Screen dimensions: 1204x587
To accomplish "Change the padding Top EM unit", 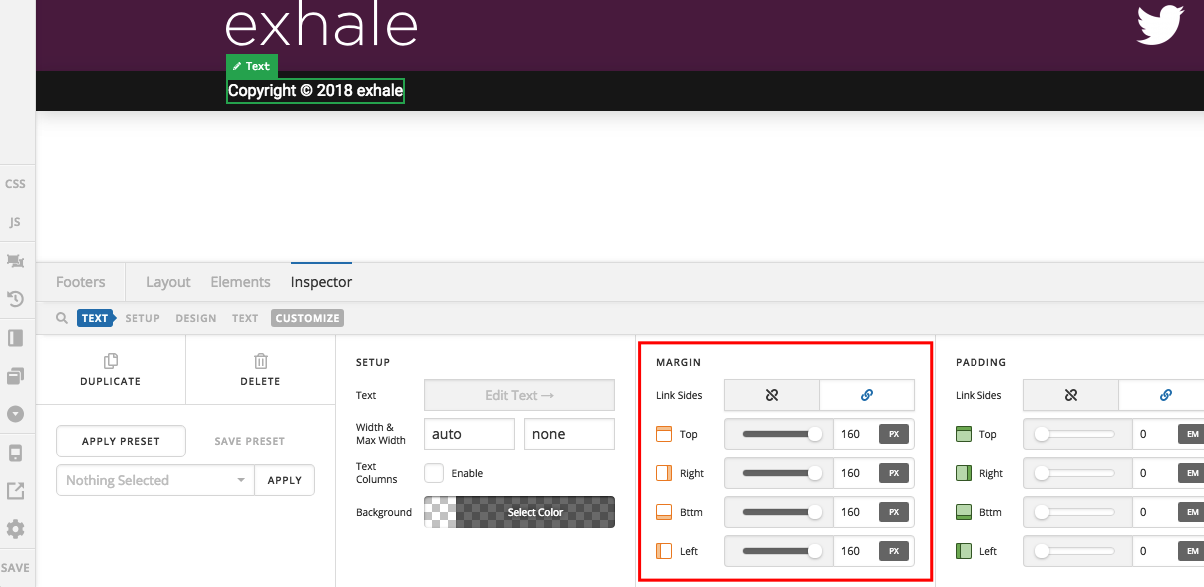I will (x=1192, y=434).
